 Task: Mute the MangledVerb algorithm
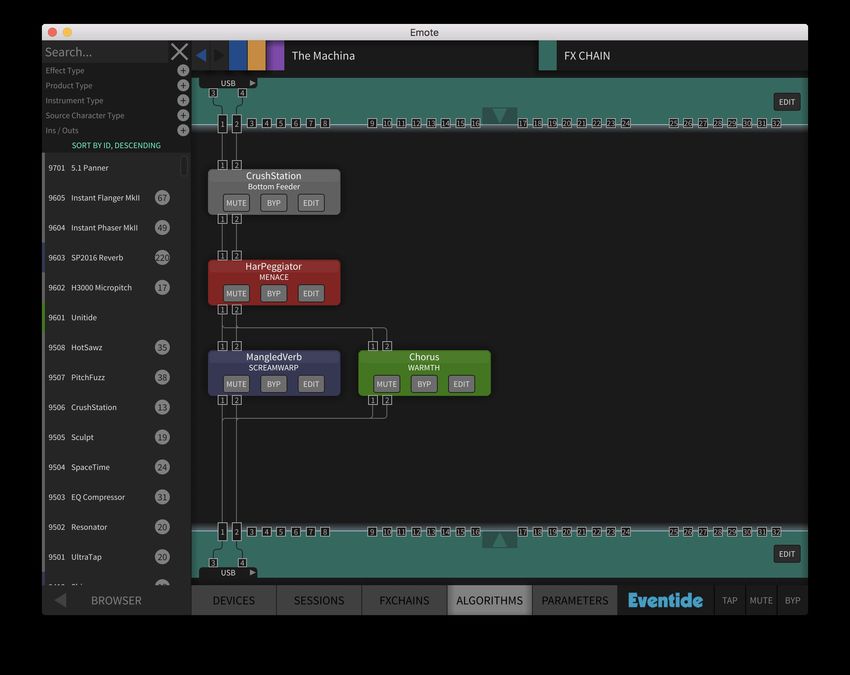pyautogui.click(x=236, y=384)
